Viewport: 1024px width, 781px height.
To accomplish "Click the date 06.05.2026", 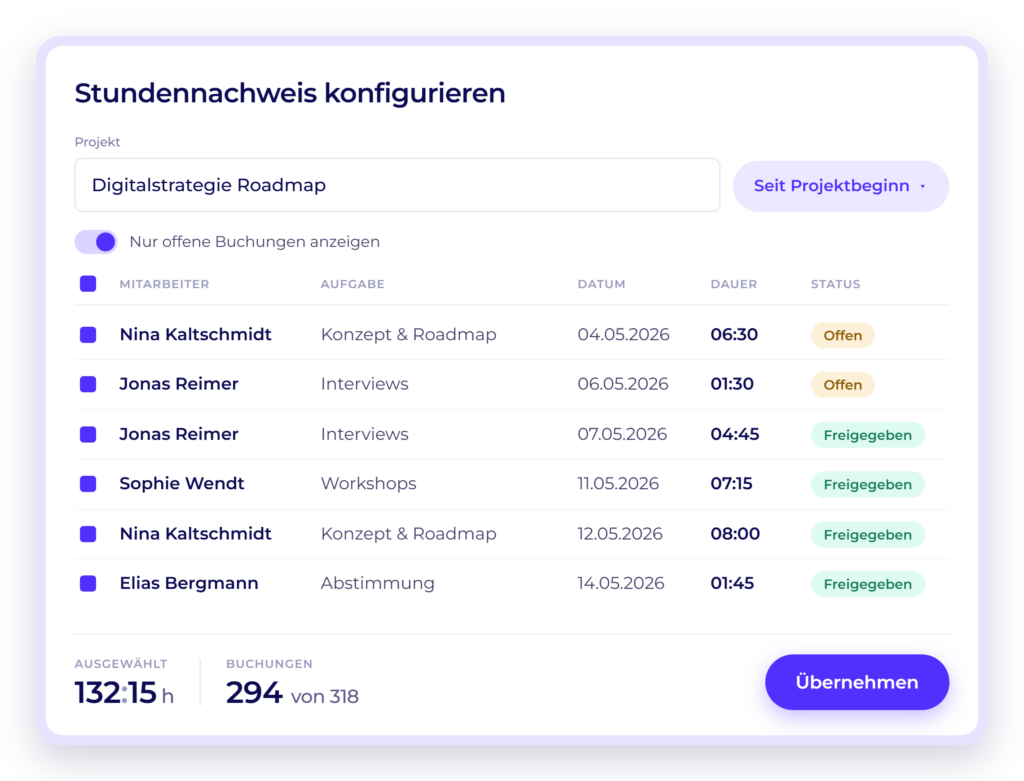I will point(623,384).
